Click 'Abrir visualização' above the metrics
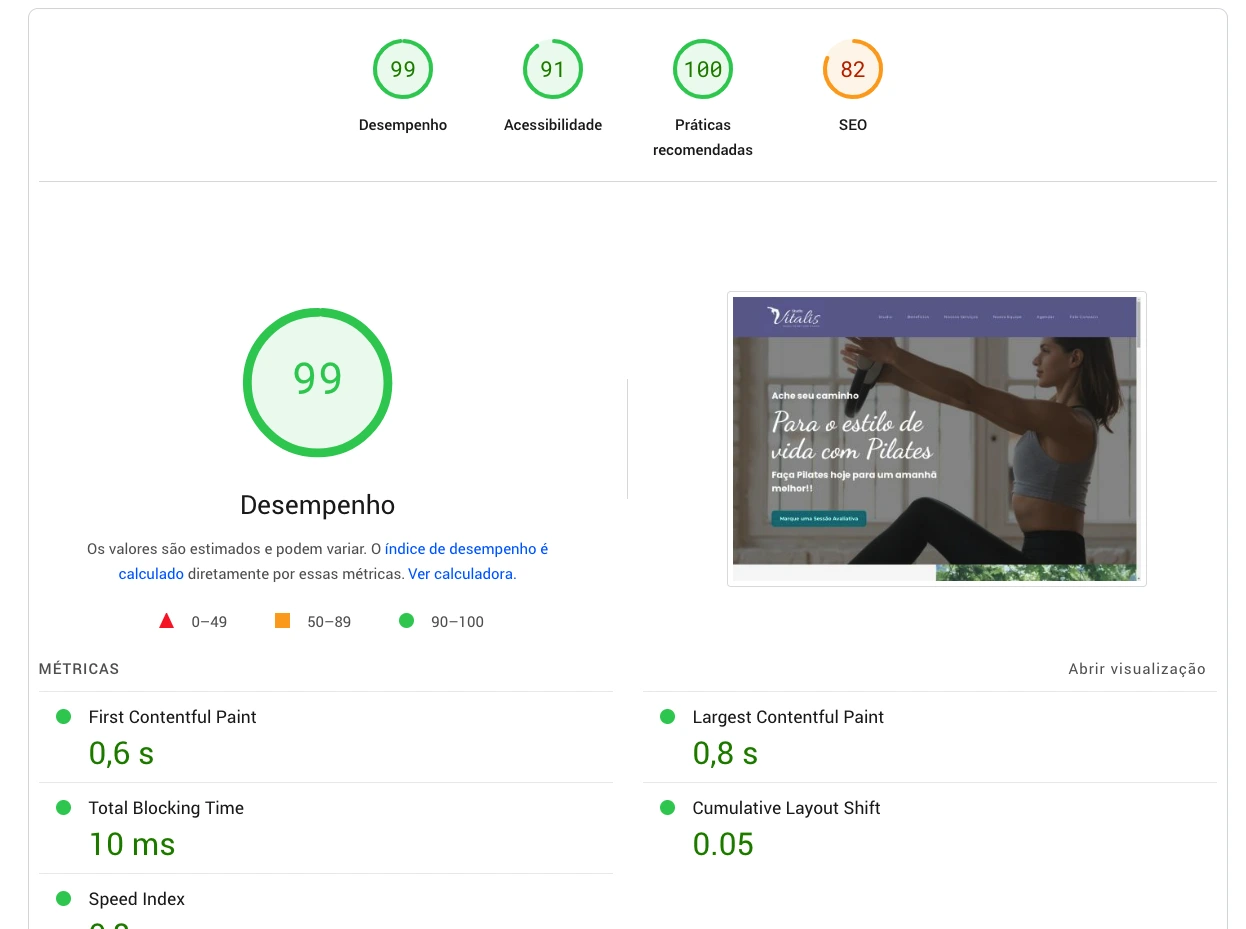Viewport: 1246px width, 929px height. tap(1136, 669)
